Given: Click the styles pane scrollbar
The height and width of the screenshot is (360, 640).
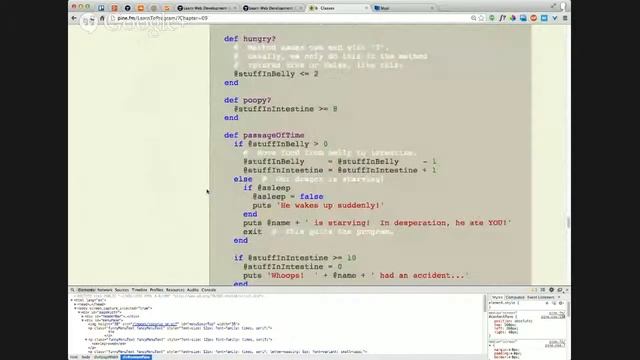Looking at the screenshot, I should coord(568,310).
